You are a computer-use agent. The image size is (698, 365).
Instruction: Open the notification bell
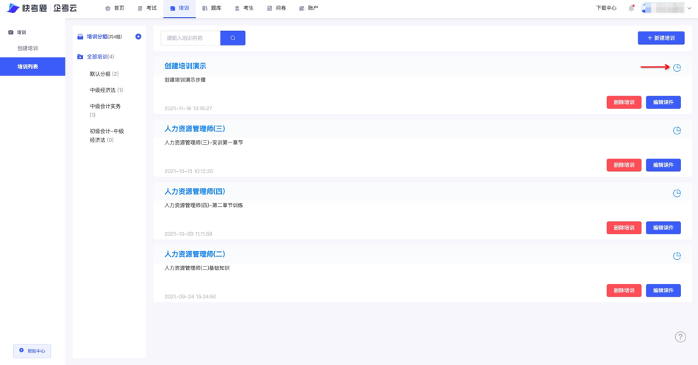click(631, 8)
